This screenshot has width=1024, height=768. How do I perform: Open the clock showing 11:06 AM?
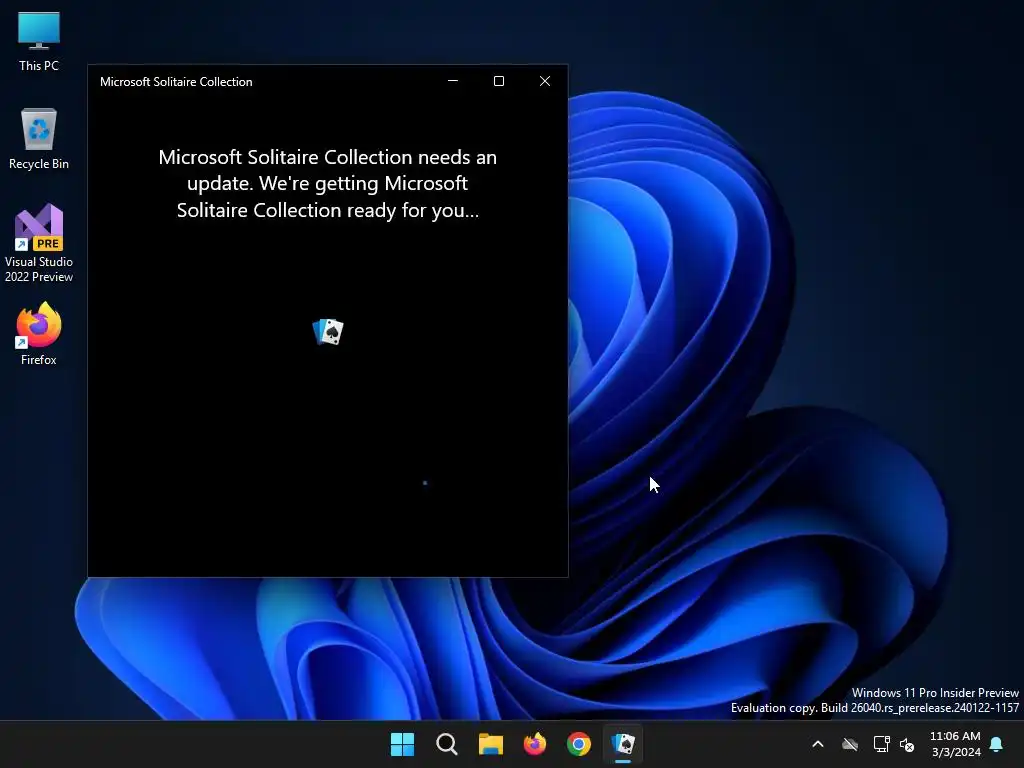pyautogui.click(x=955, y=744)
